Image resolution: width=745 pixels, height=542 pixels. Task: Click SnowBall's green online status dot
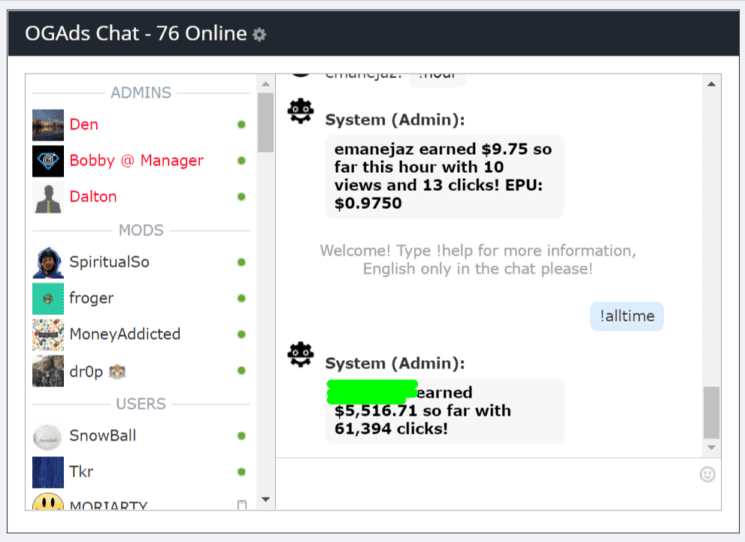241,436
